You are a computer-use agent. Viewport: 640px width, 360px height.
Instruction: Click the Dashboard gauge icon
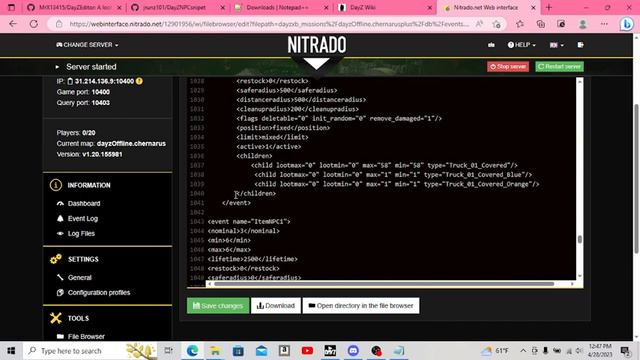pos(60,203)
